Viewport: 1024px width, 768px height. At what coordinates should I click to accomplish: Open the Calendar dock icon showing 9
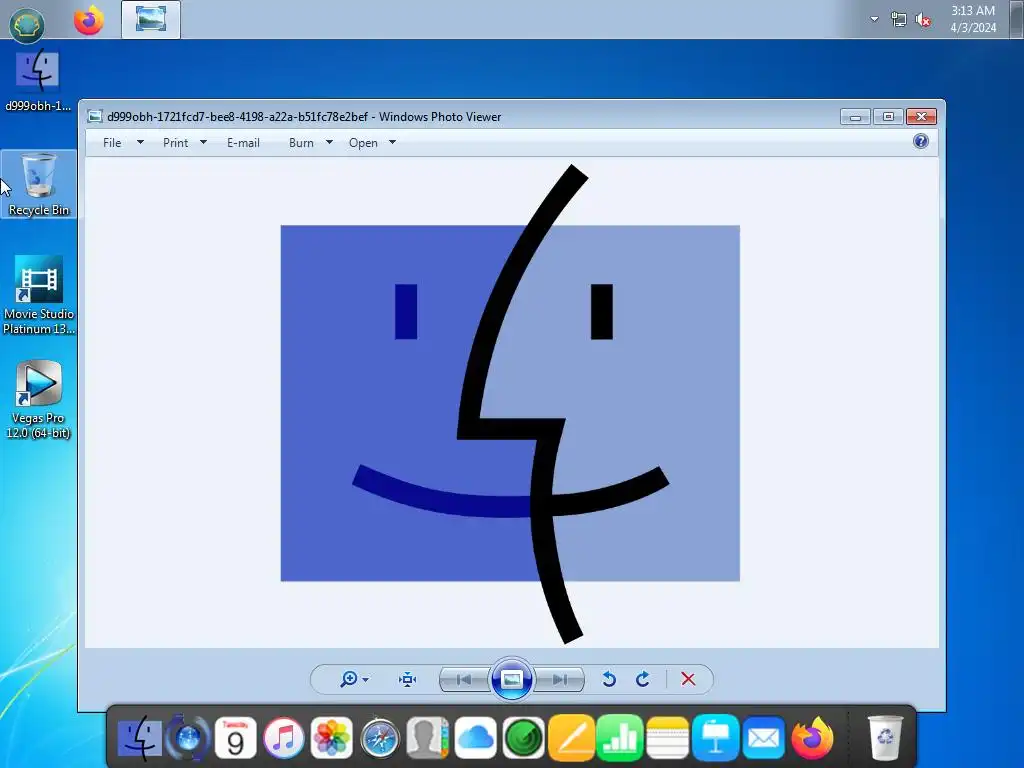(x=235, y=738)
